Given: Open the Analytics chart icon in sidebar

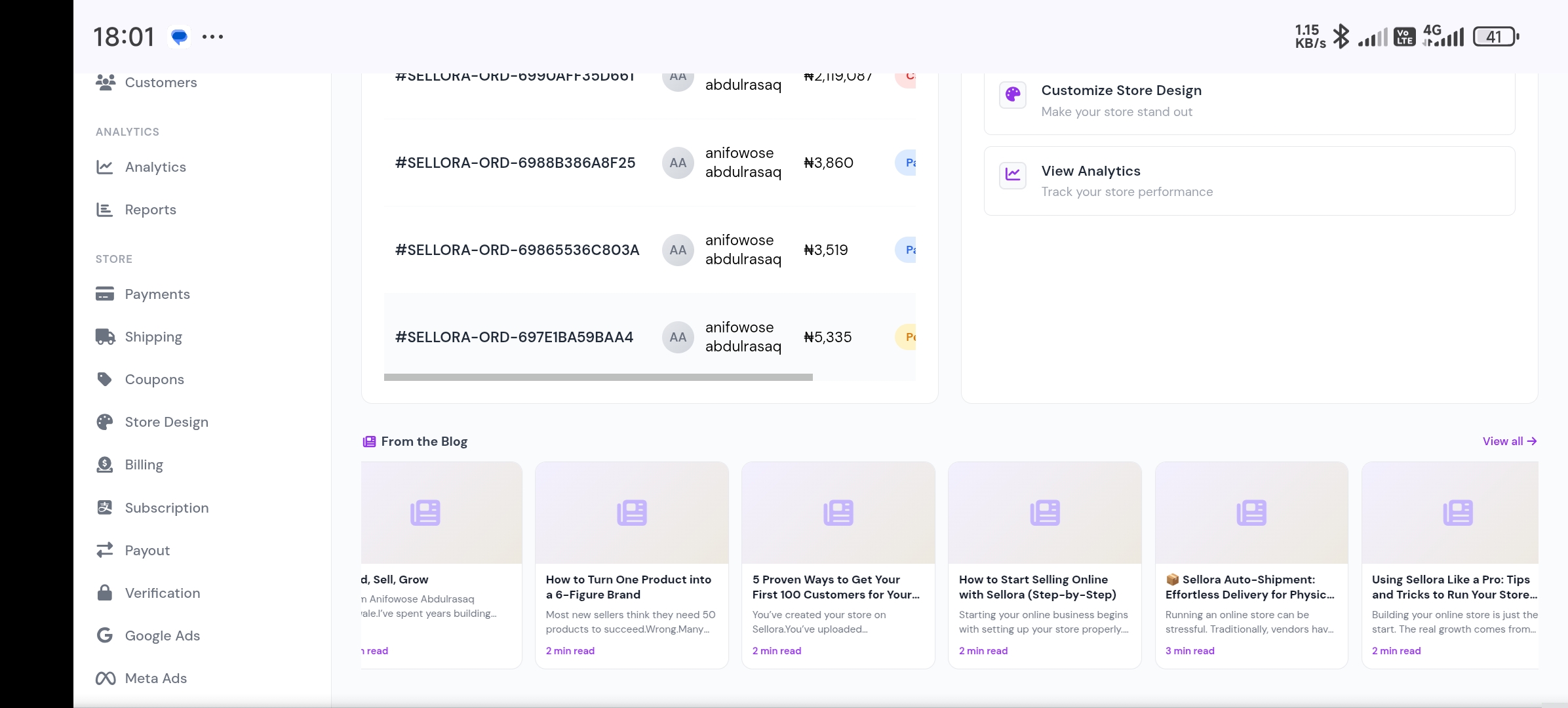Looking at the screenshot, I should click(x=105, y=167).
